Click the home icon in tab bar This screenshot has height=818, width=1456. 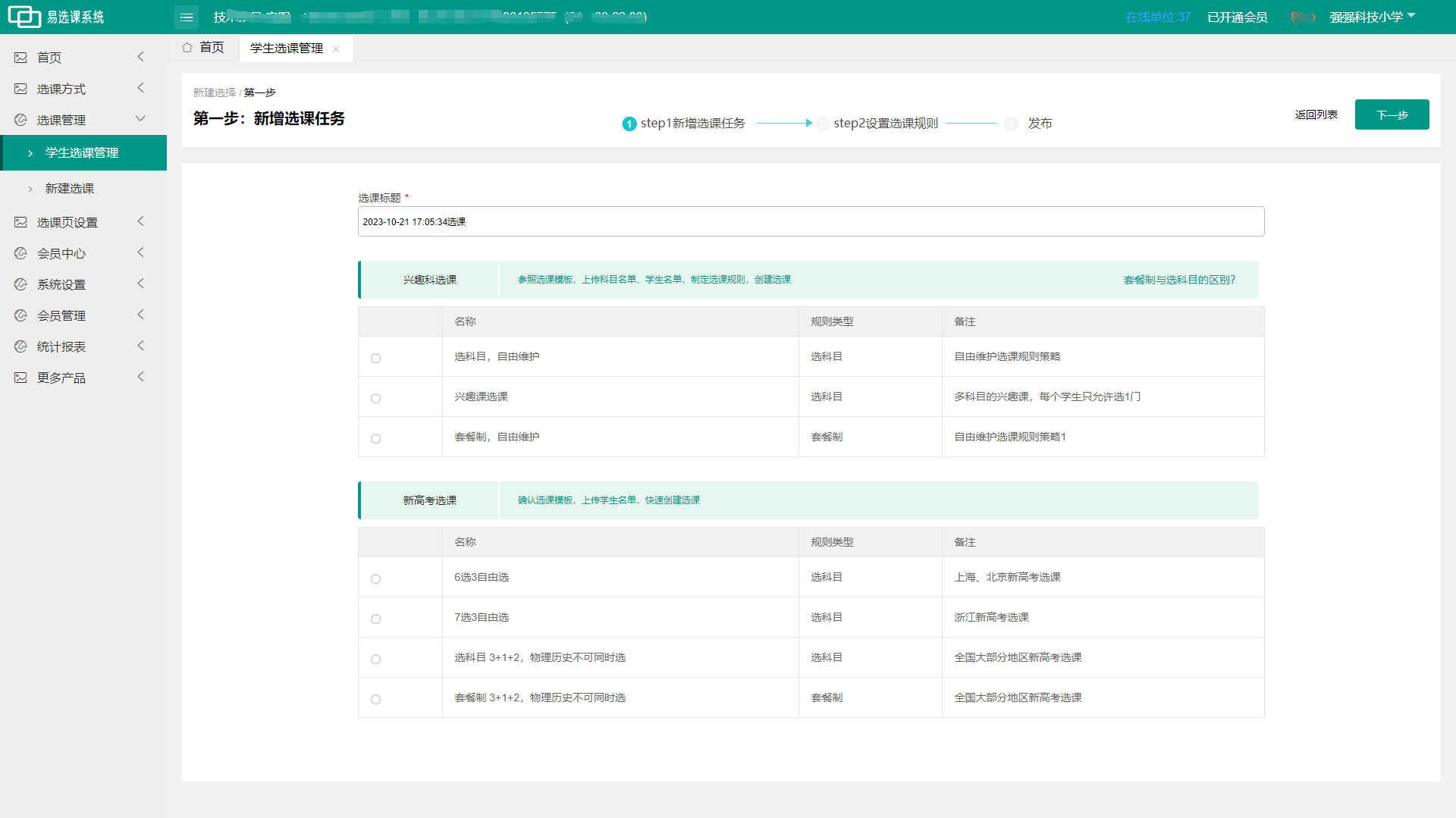coord(187,48)
